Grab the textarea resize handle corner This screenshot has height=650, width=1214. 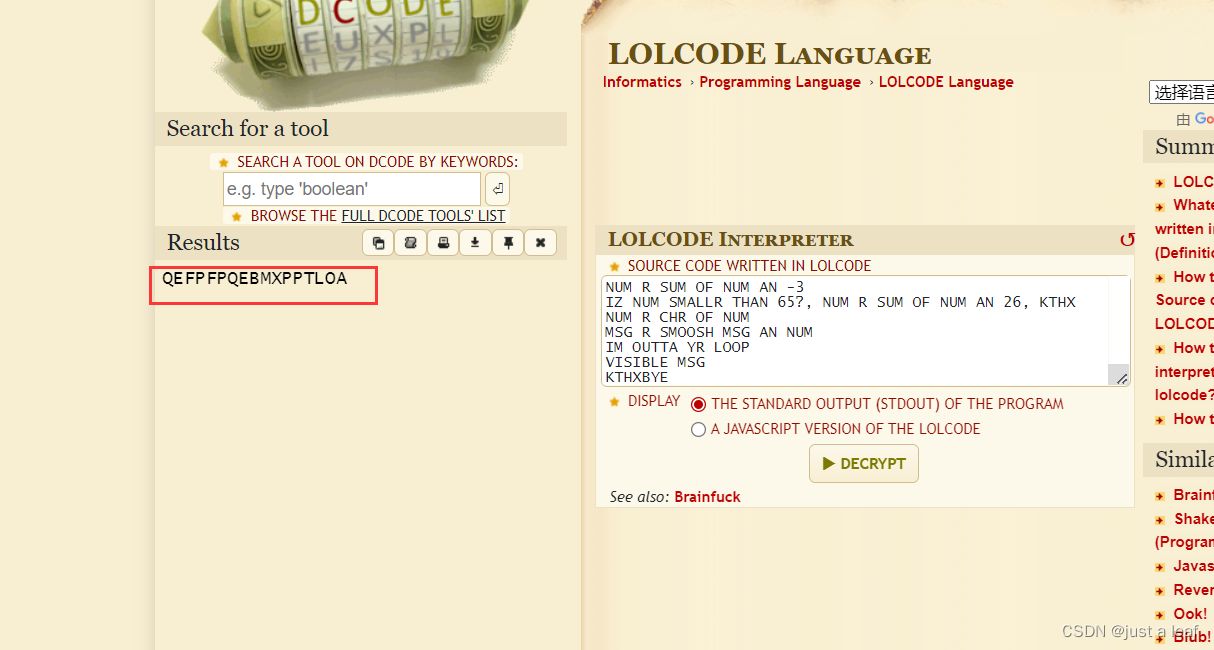(x=1122, y=379)
